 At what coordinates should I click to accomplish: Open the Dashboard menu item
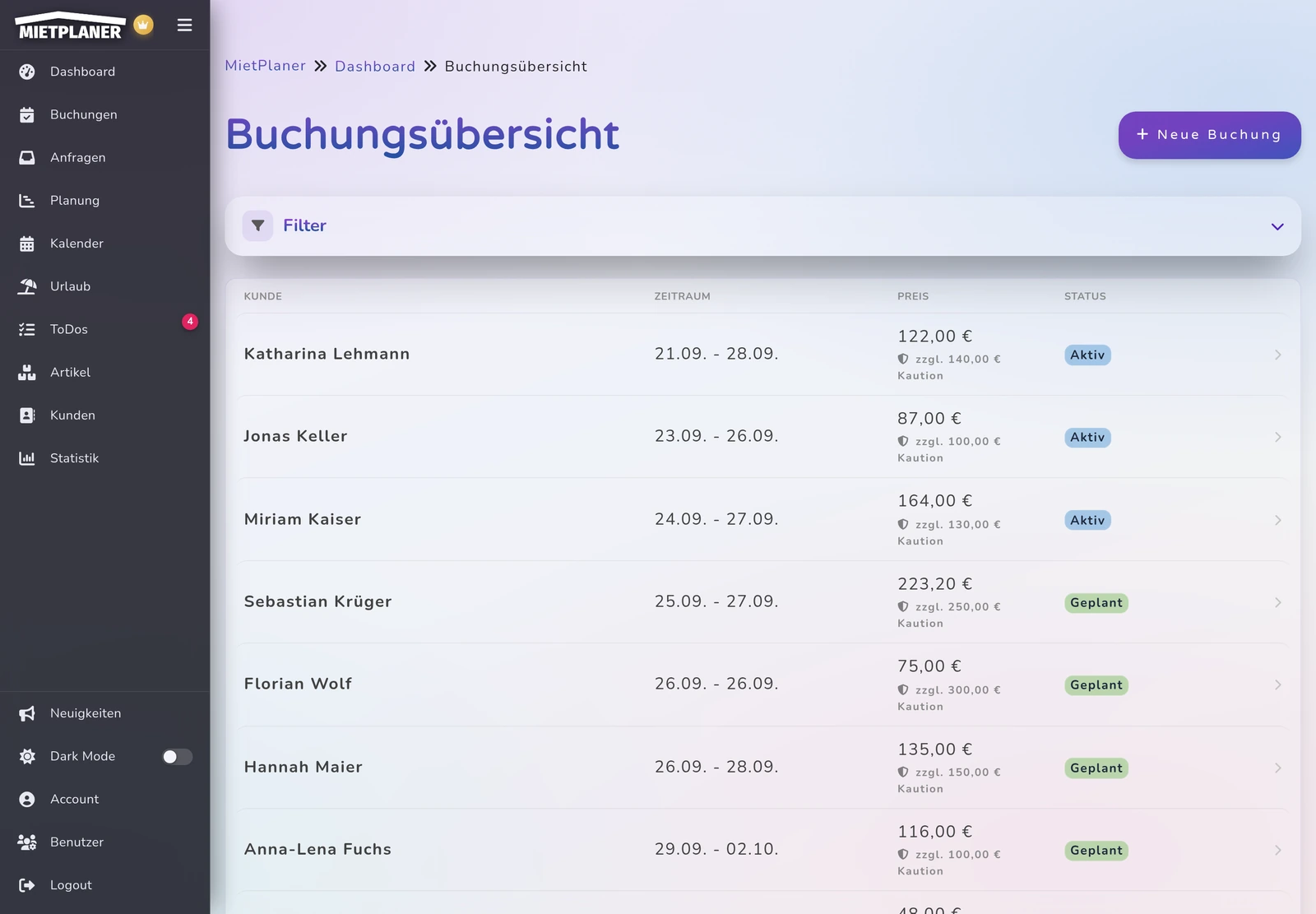(x=104, y=72)
